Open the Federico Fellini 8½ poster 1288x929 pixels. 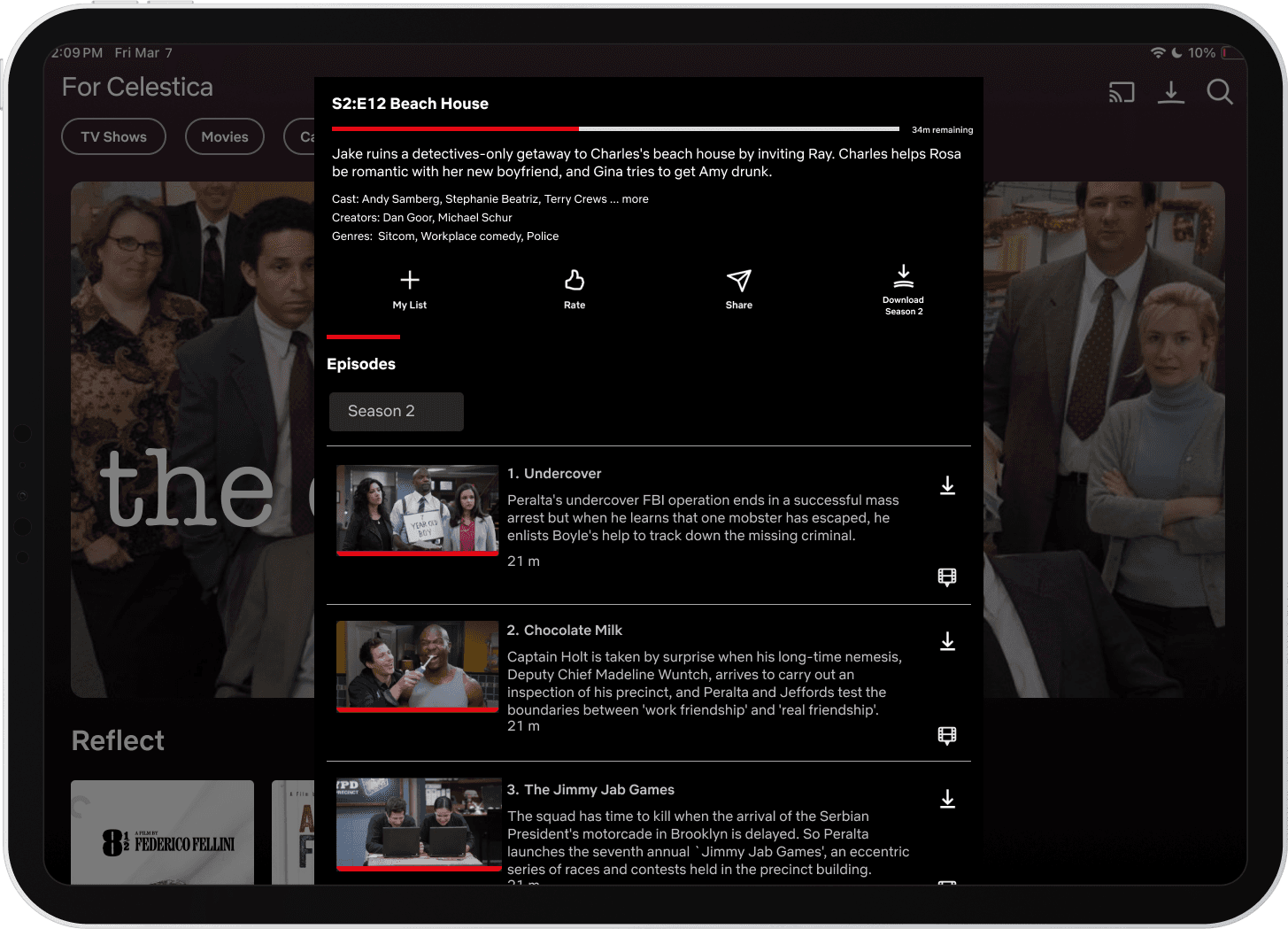click(162, 832)
